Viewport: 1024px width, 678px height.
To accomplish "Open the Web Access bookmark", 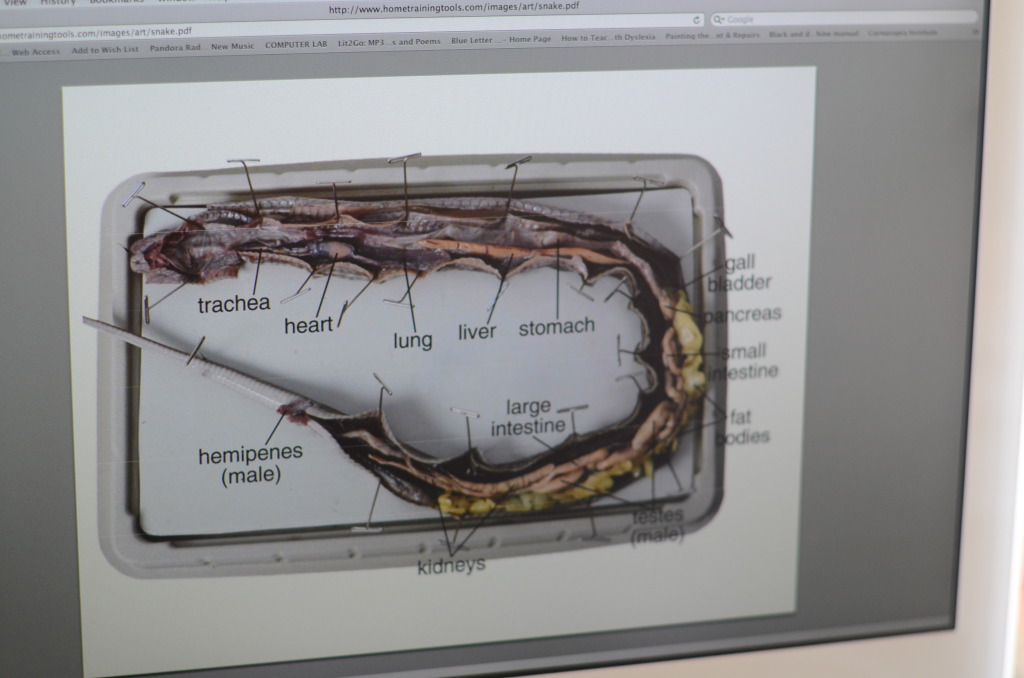I will pyautogui.click(x=35, y=52).
